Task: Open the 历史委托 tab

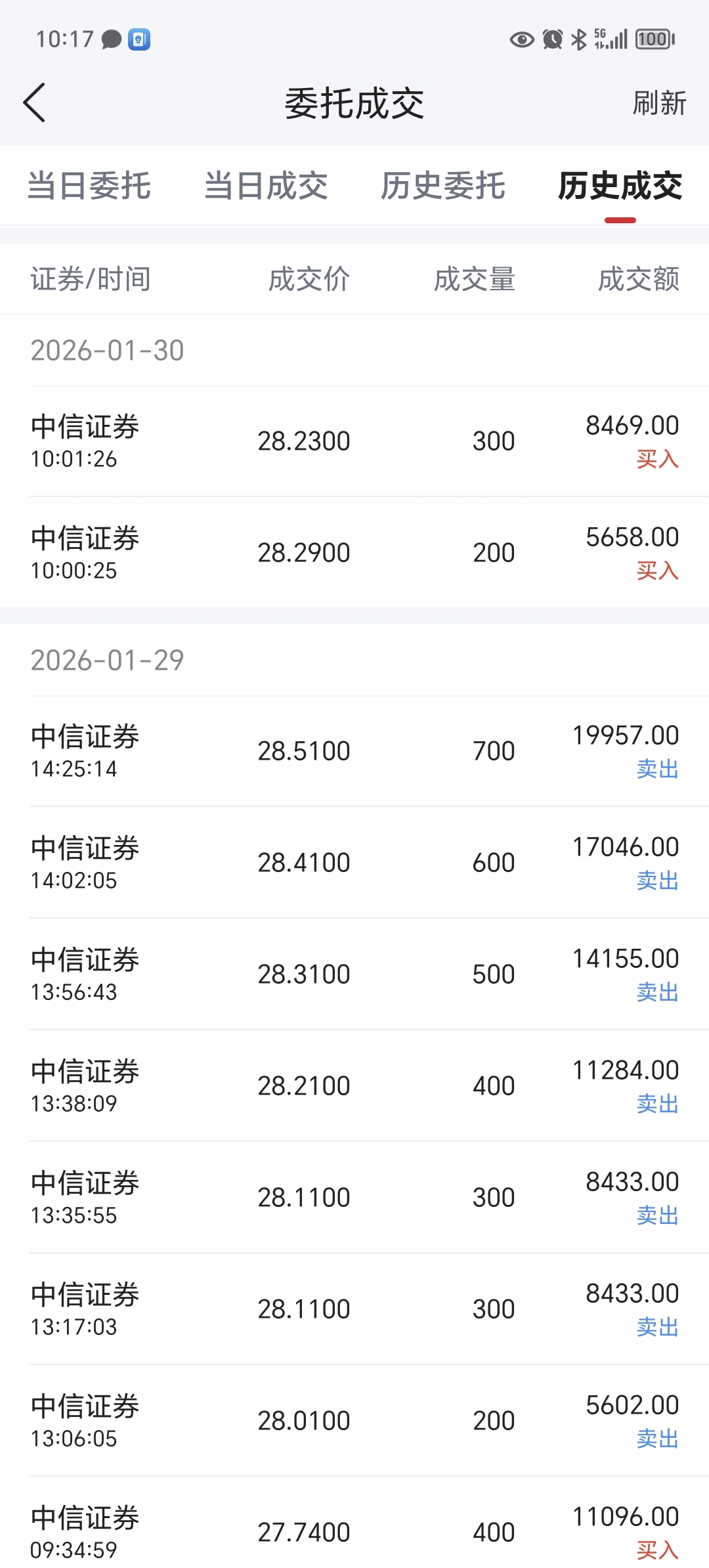Action: (443, 186)
